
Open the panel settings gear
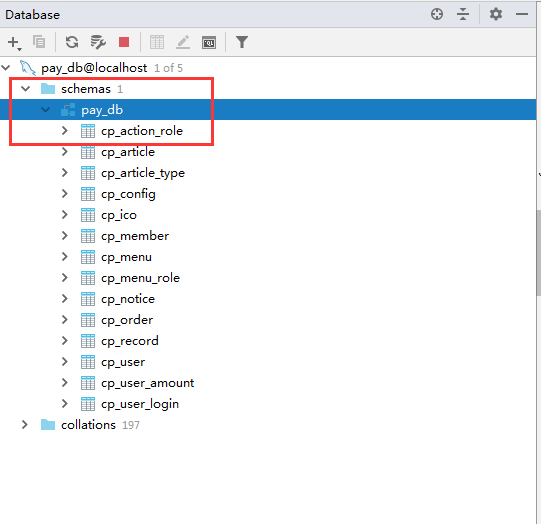click(x=496, y=14)
